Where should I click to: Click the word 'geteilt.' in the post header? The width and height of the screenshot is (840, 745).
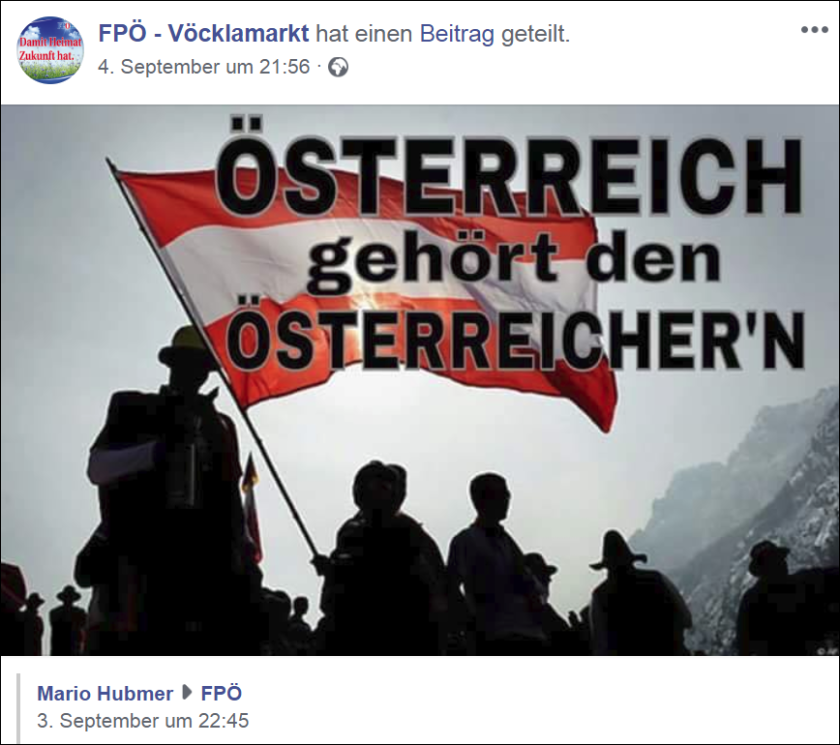click(x=535, y=35)
